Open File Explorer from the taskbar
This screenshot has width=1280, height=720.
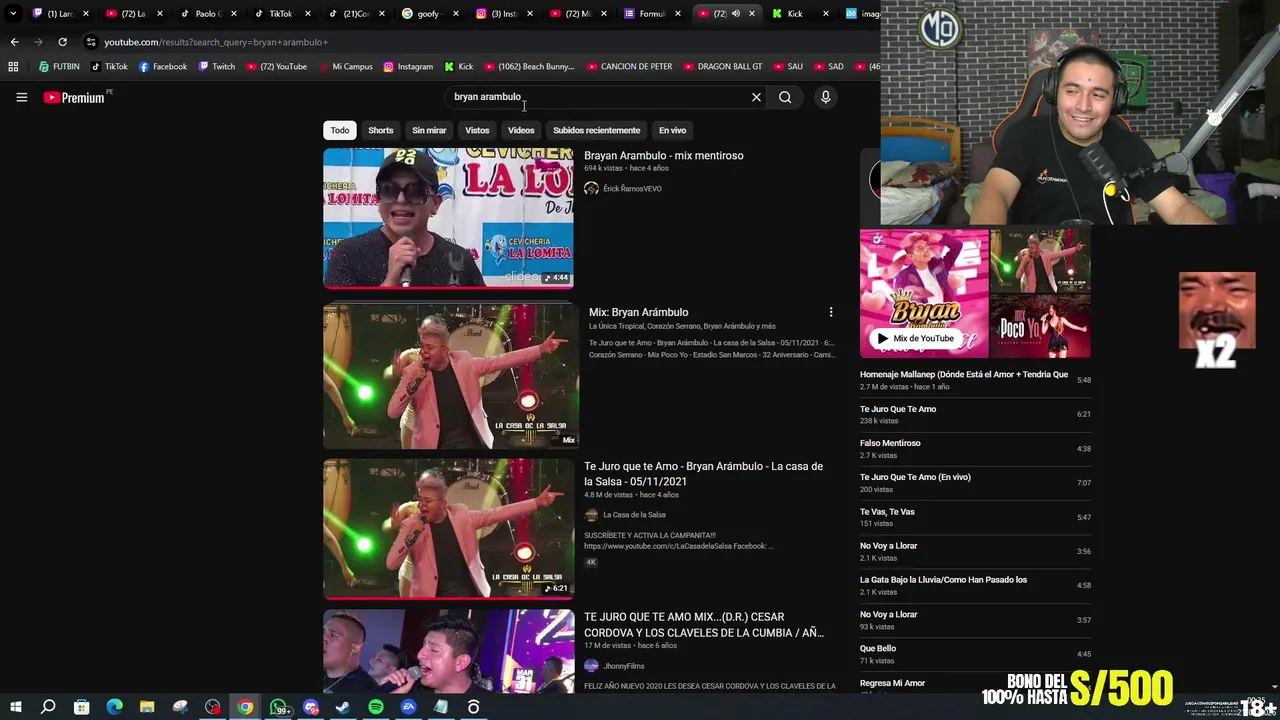[x=147, y=707]
